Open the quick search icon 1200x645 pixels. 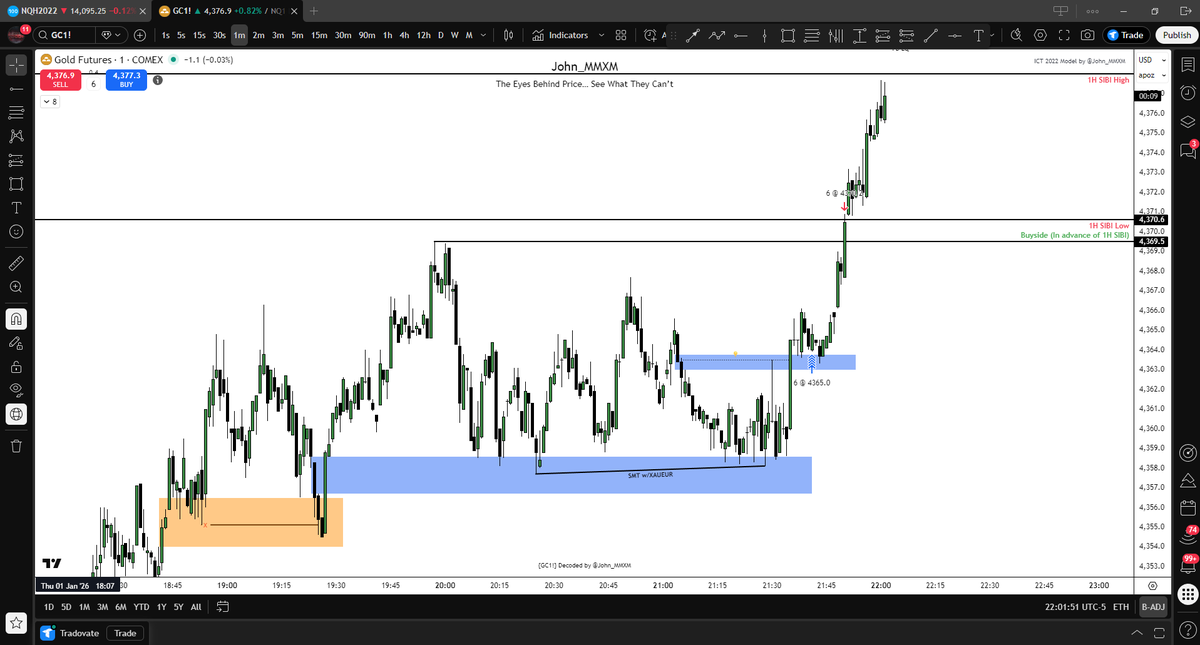click(x=1016, y=35)
